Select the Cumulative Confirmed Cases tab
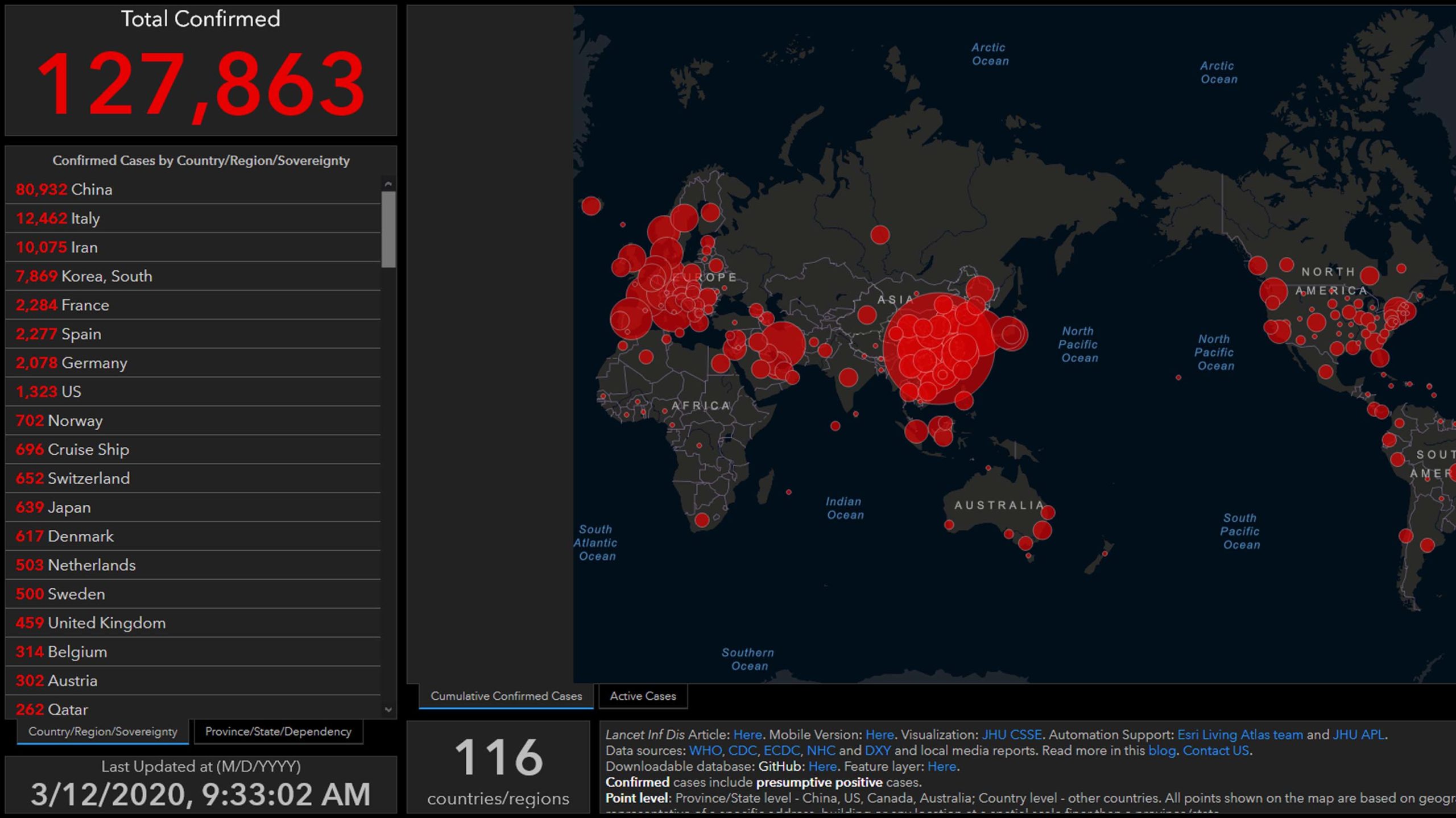The width and height of the screenshot is (1456, 818). click(506, 696)
